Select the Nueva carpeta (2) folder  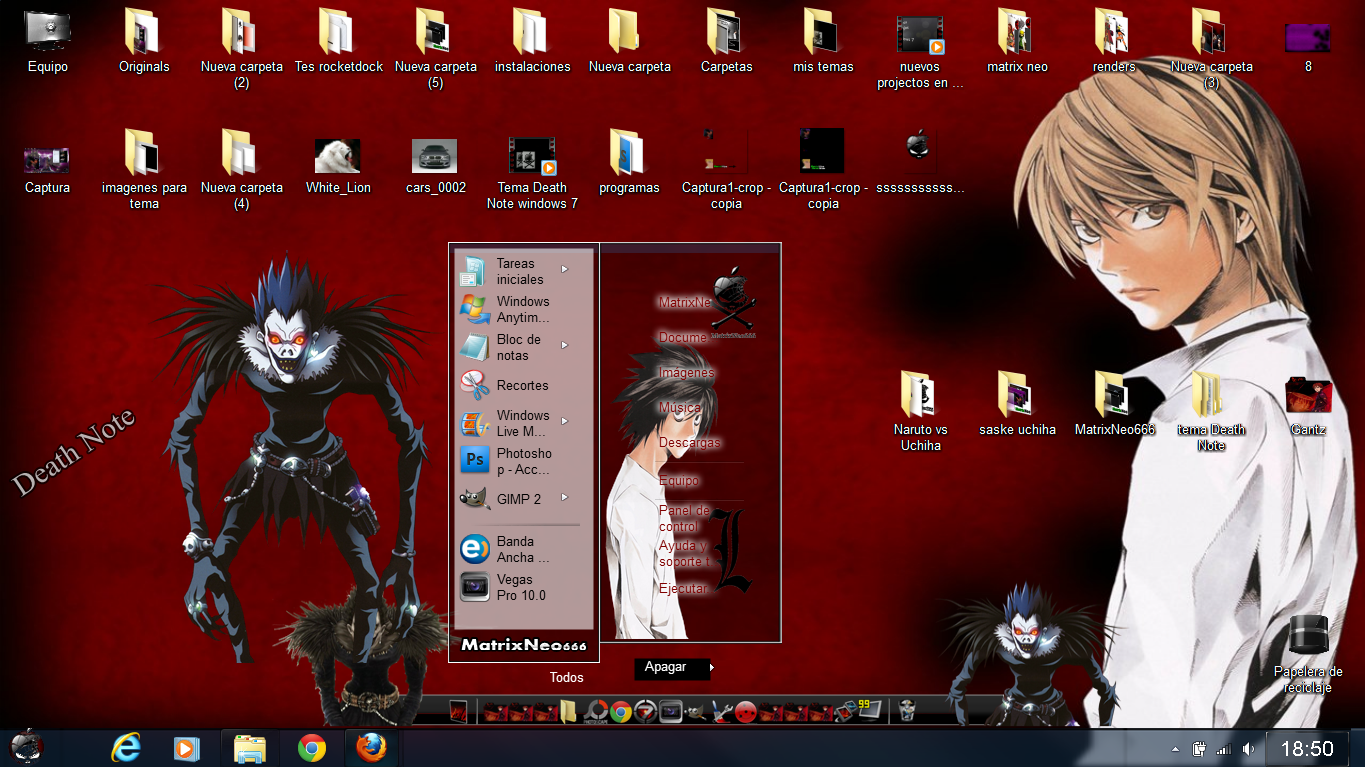pyautogui.click(x=241, y=49)
